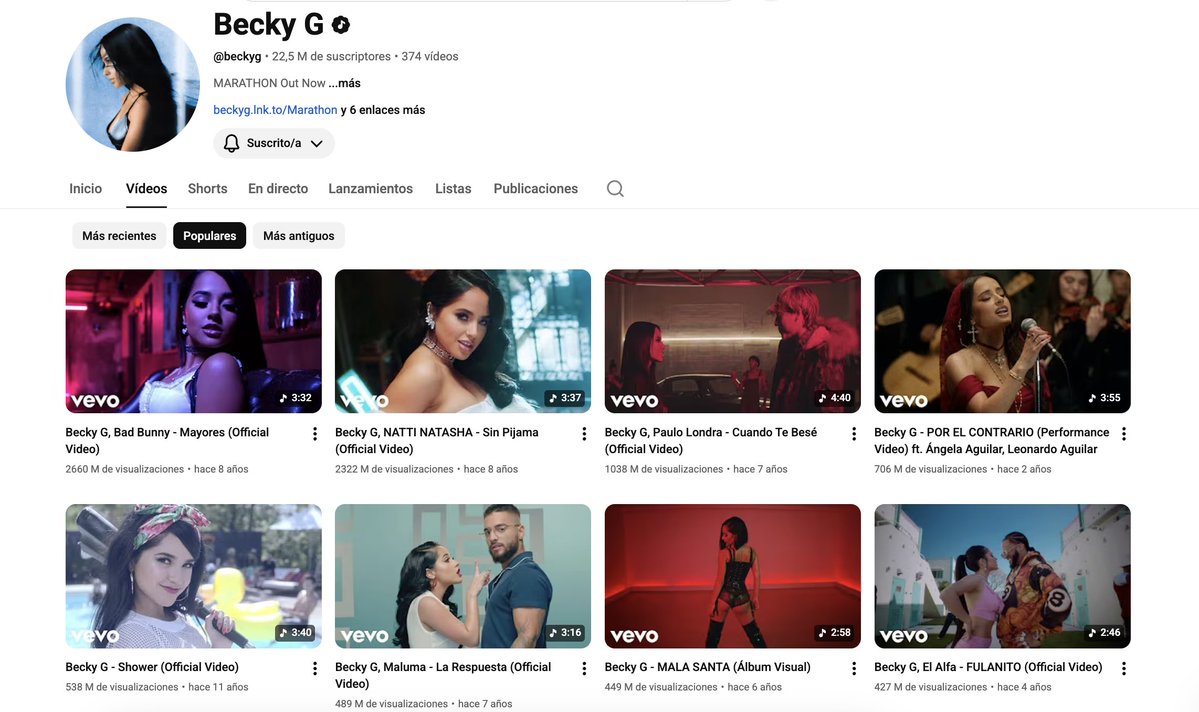The image size is (1199, 712).
Task: Click '2322 M de visualizaciones' text
Action: coord(394,469)
